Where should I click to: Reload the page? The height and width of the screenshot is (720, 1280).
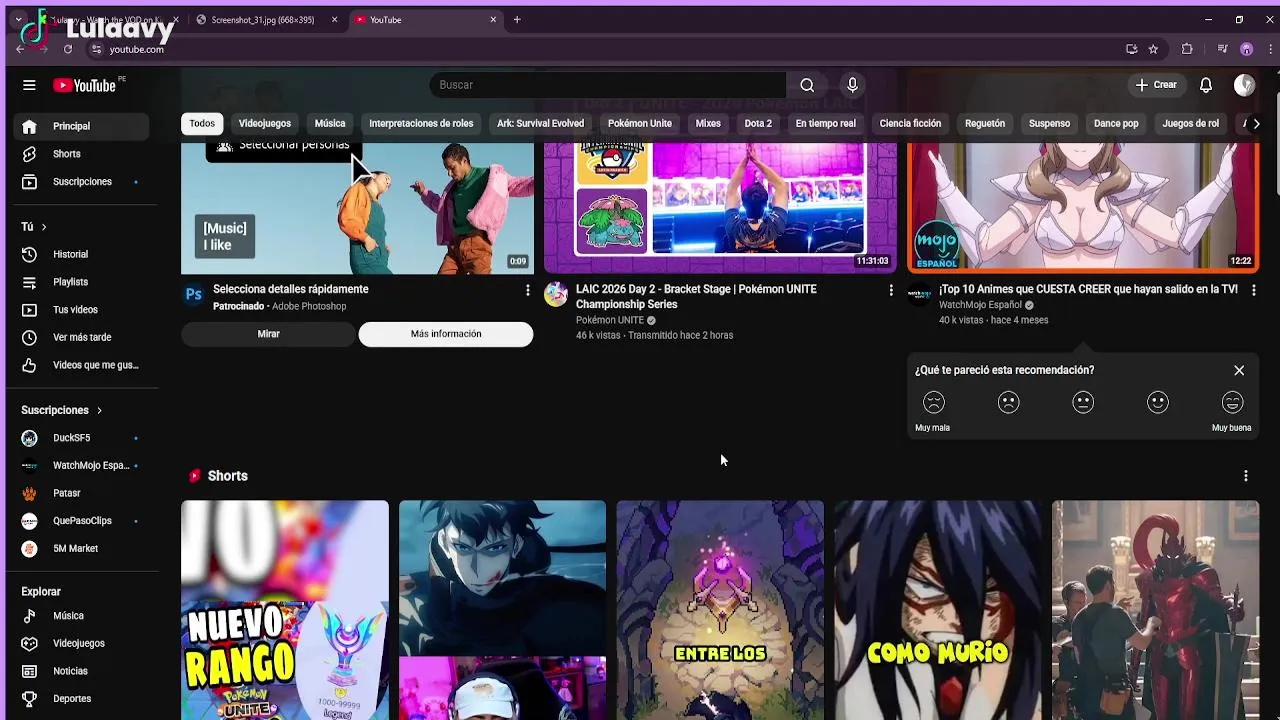(68, 49)
